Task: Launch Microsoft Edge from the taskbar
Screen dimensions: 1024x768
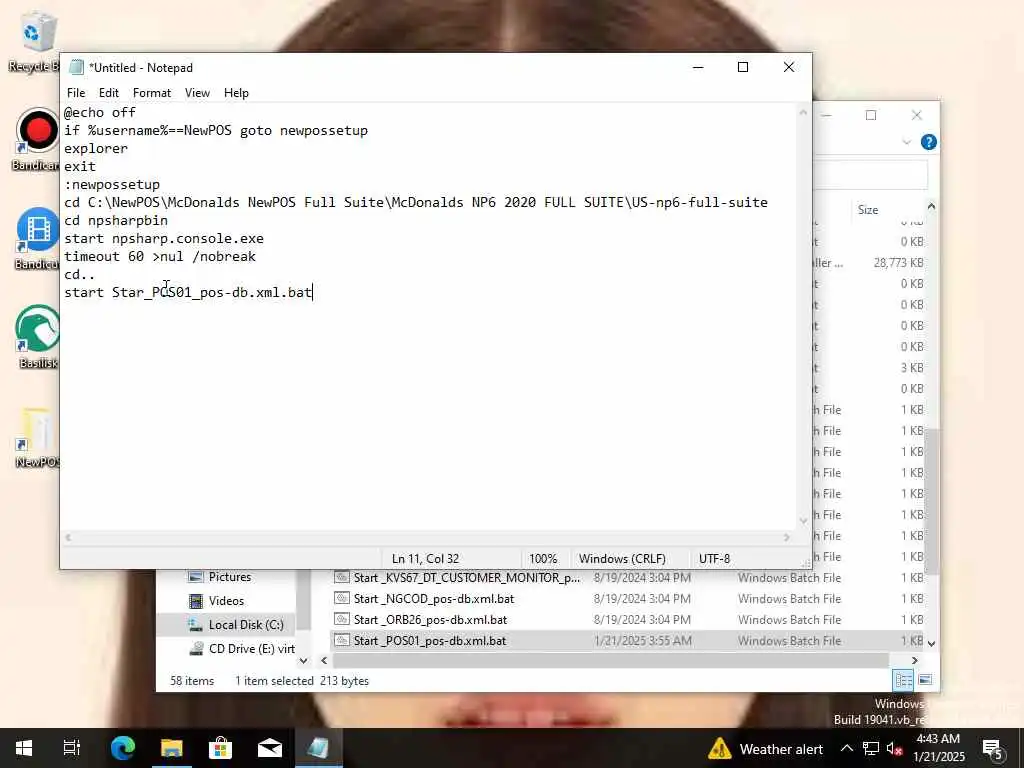Action: (x=122, y=748)
